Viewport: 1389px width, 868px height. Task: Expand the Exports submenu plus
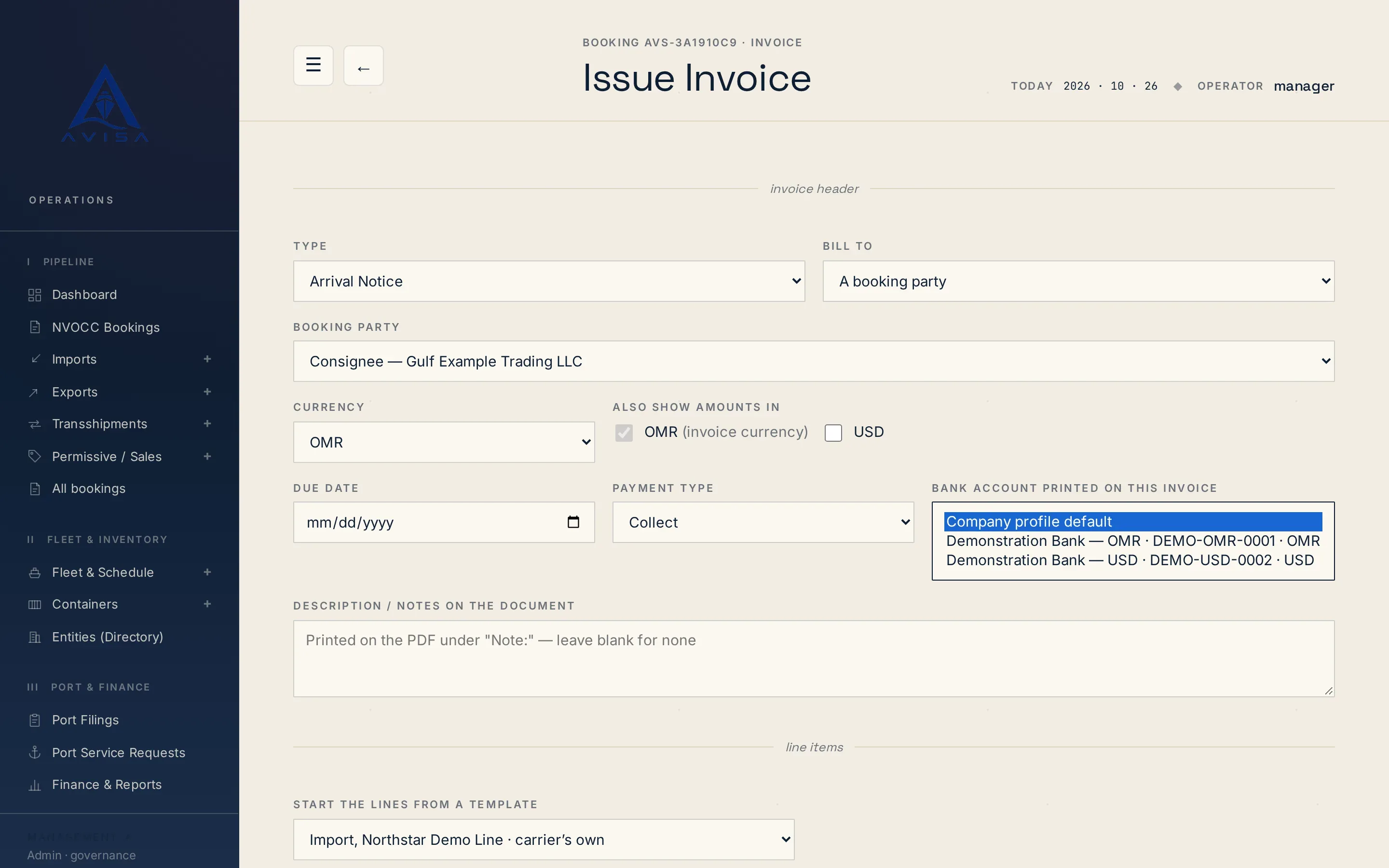point(207,392)
